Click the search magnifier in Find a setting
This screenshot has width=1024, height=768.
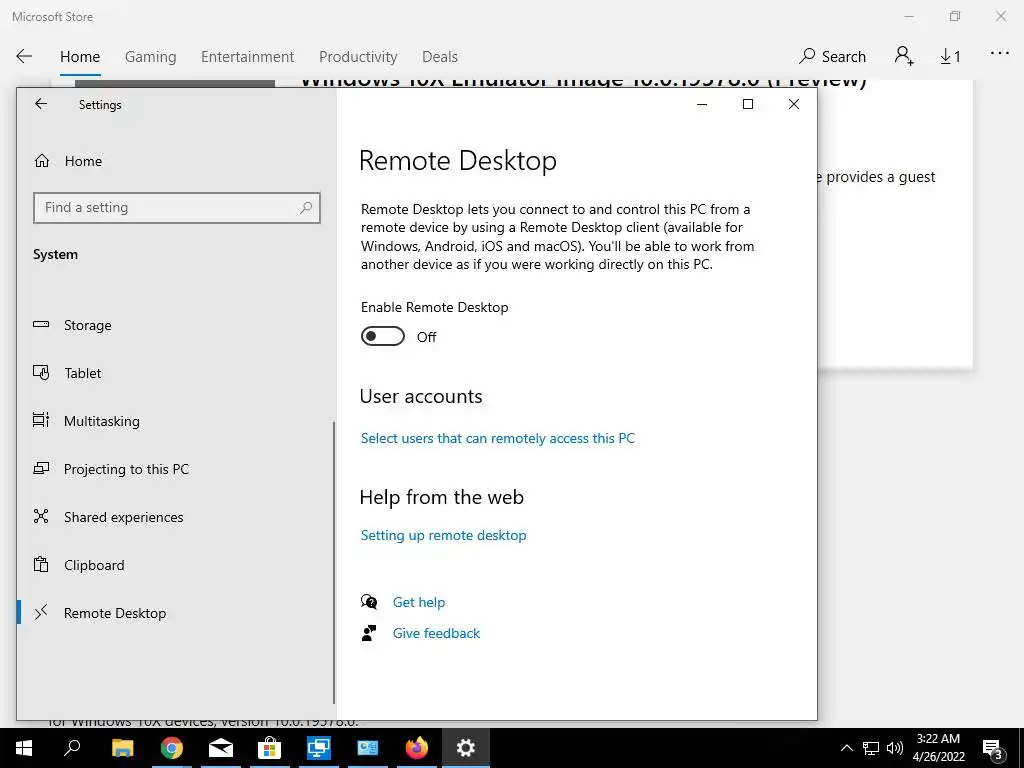point(306,208)
